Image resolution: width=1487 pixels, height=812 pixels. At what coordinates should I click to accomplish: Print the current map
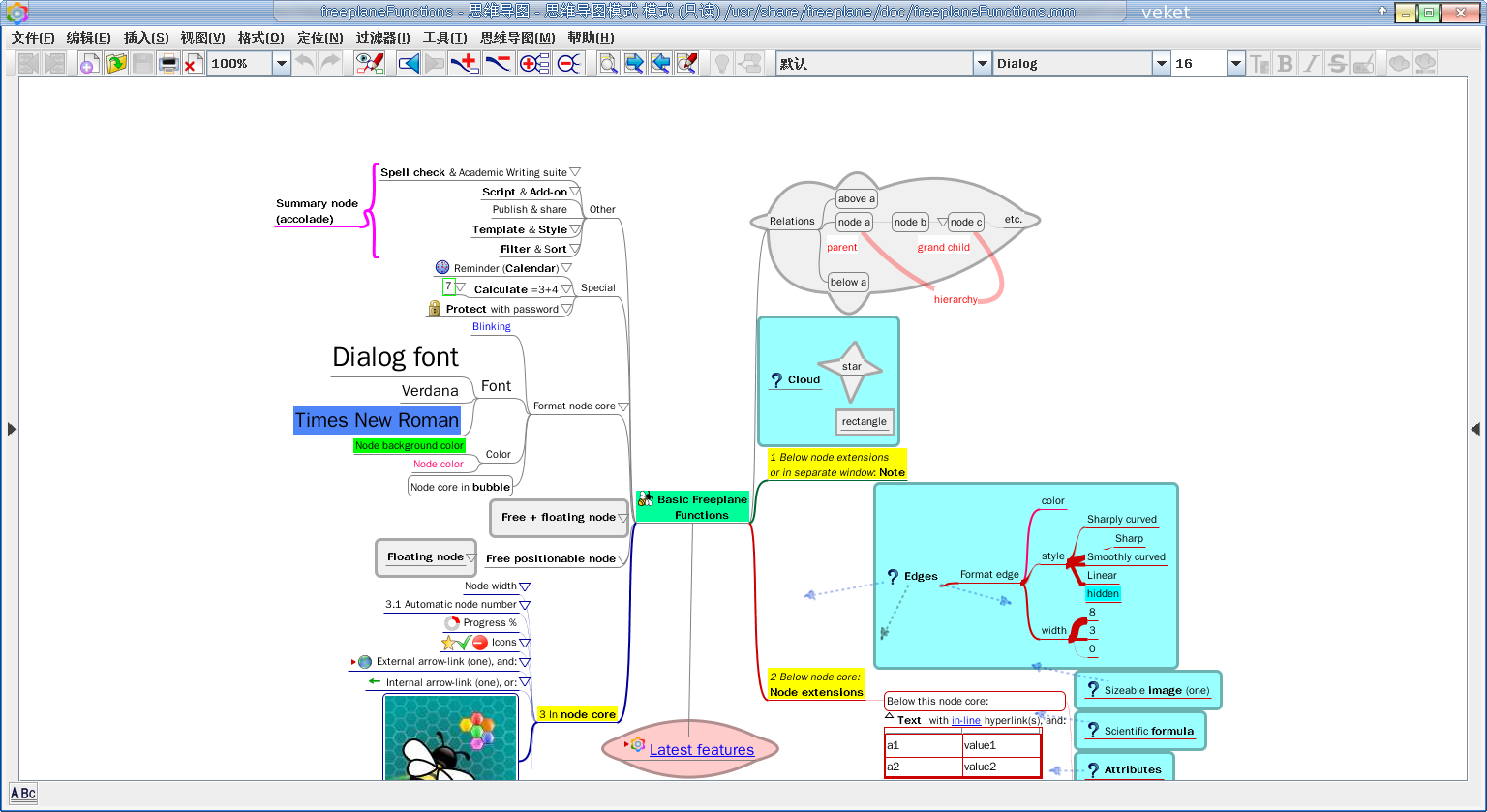click(x=168, y=64)
